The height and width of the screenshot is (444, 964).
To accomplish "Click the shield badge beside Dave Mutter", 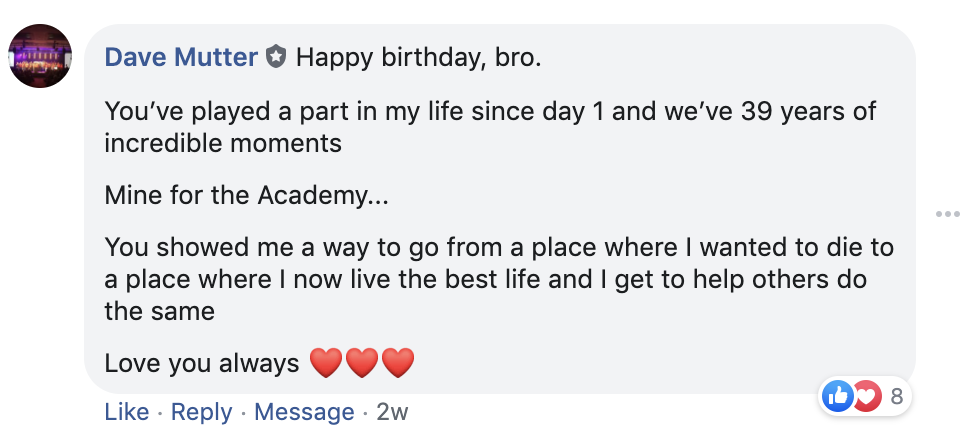I will (x=277, y=58).
